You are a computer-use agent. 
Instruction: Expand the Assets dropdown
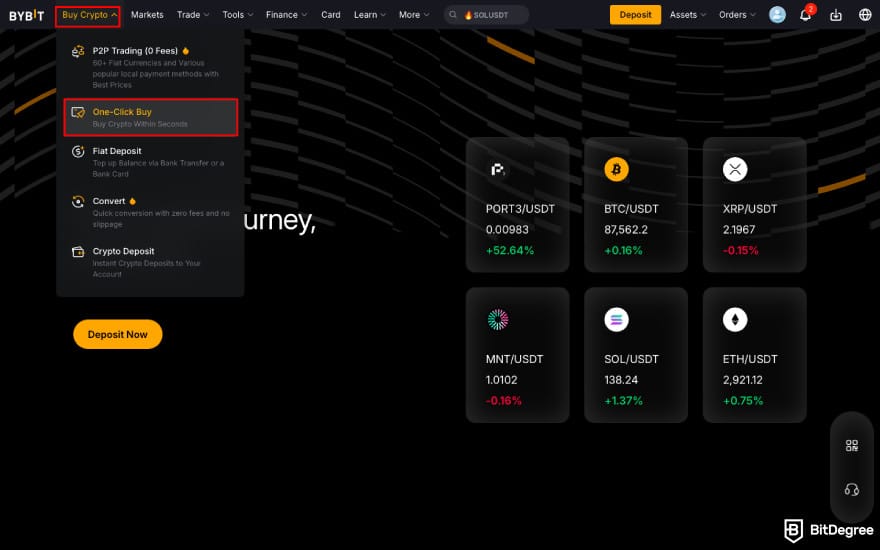(x=688, y=15)
